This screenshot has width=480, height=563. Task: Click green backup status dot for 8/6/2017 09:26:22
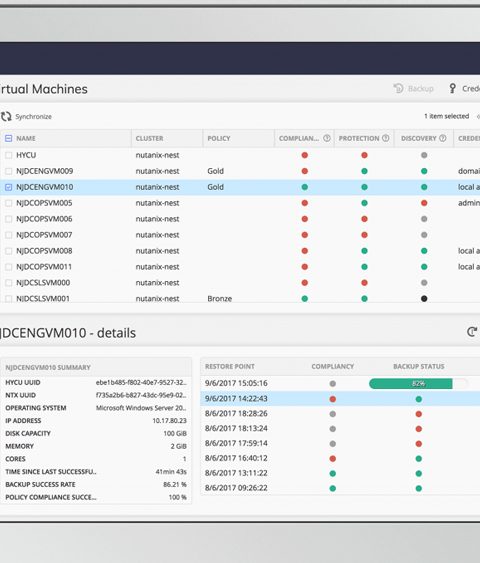(419, 488)
